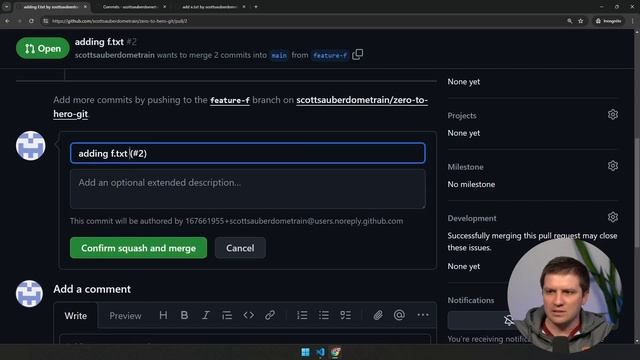Insert heading with the H icon
The image size is (640, 360).
pos(163,315)
